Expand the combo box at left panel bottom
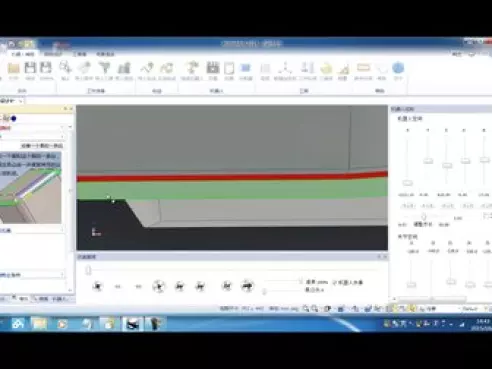The width and height of the screenshot is (492, 369). (x=32, y=275)
